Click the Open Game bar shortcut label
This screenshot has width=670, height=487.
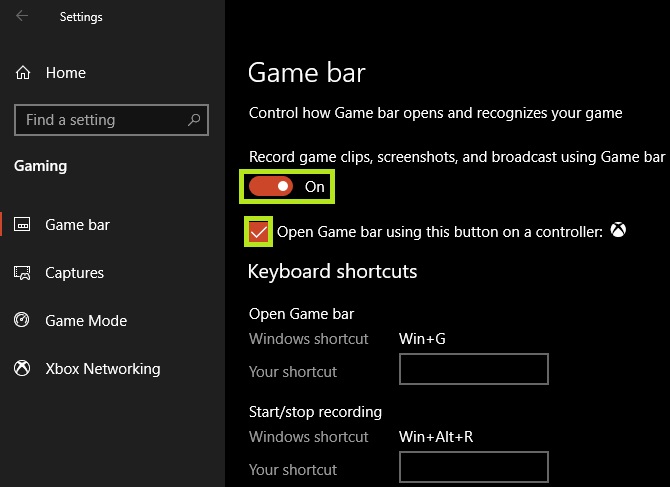coord(302,314)
